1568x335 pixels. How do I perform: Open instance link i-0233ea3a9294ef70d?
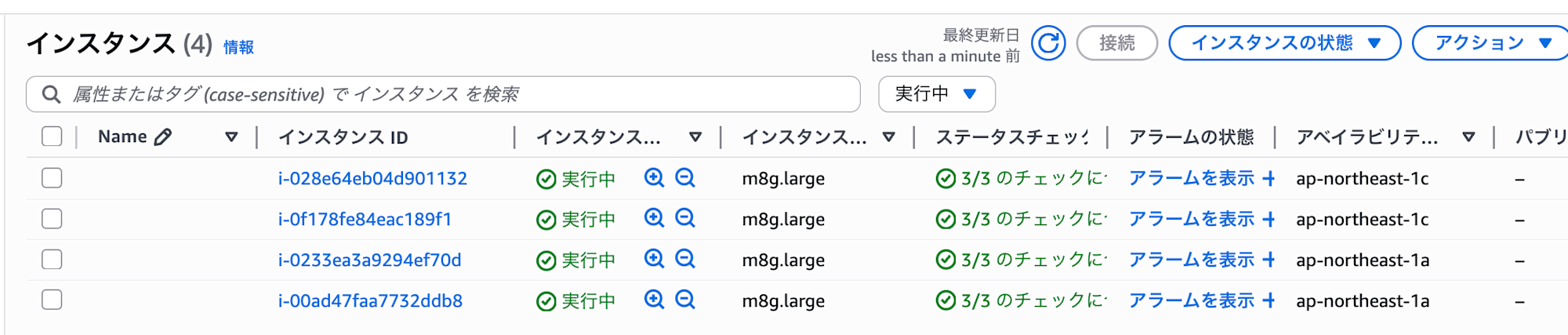[369, 260]
